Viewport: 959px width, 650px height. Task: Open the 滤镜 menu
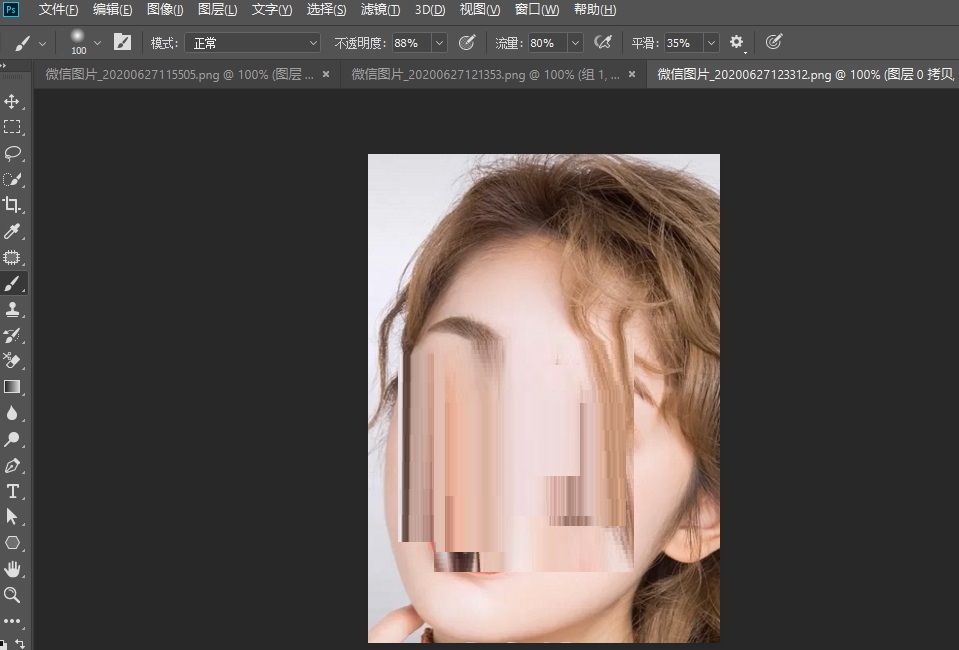(380, 9)
